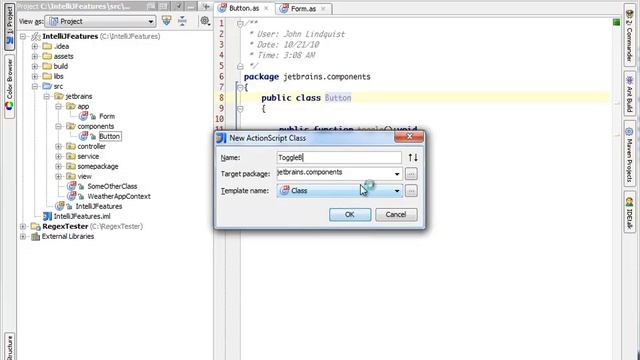The image size is (640, 360).
Task: Collapse the src folder
Action: pos(35,86)
